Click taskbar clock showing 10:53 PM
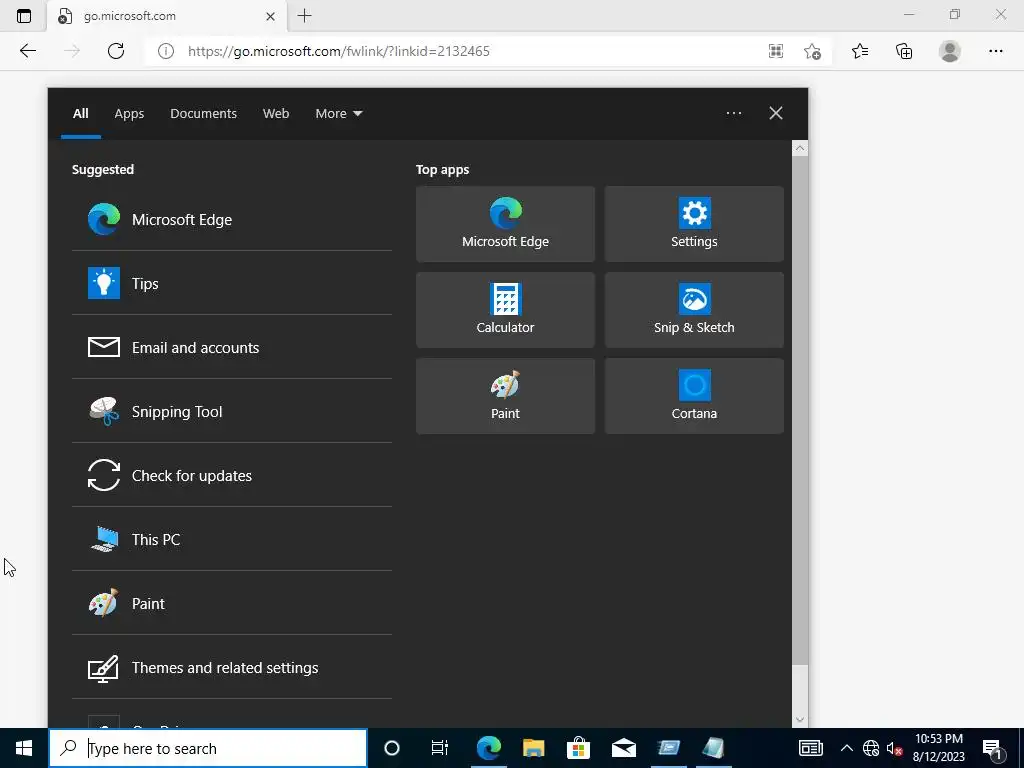1024x768 pixels. [x=938, y=748]
